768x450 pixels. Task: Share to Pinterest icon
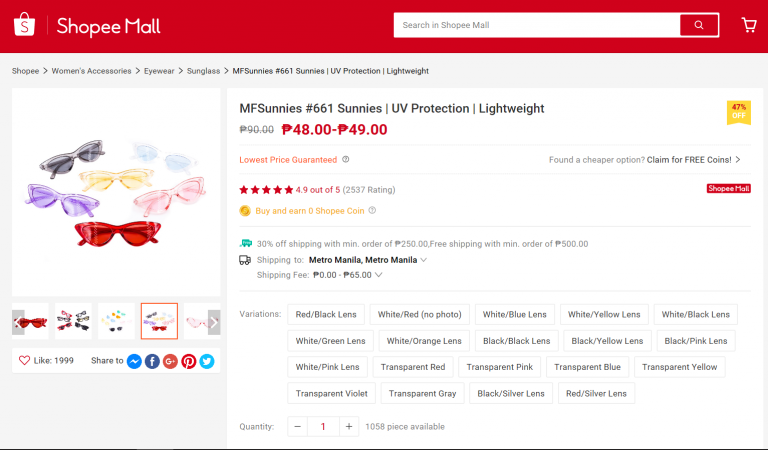click(x=189, y=361)
